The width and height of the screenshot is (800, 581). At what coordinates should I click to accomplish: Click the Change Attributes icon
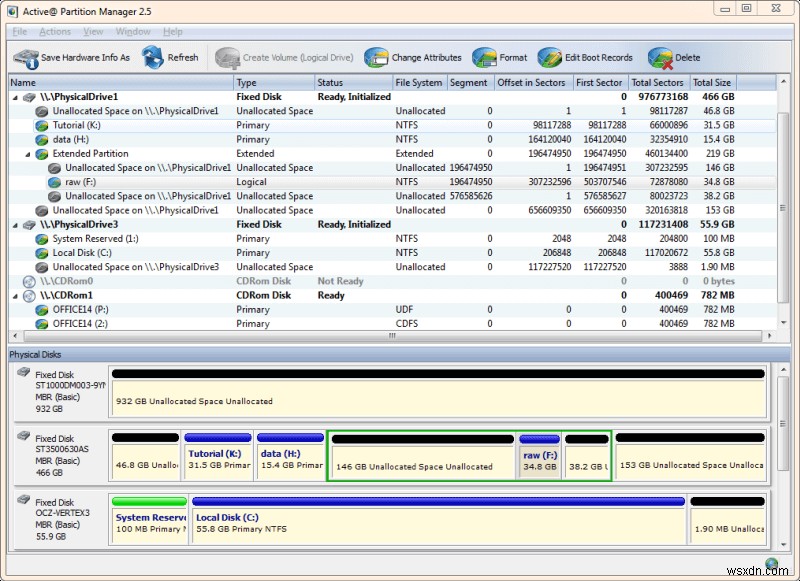[x=376, y=58]
